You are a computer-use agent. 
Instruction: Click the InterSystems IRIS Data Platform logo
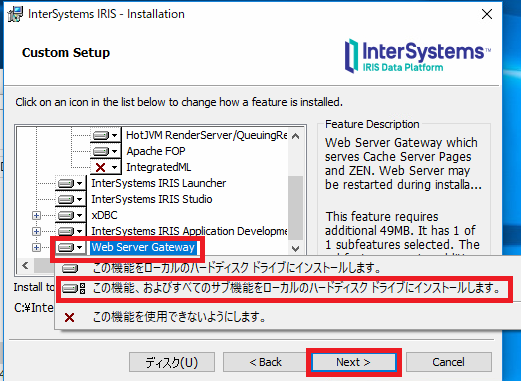(x=417, y=56)
